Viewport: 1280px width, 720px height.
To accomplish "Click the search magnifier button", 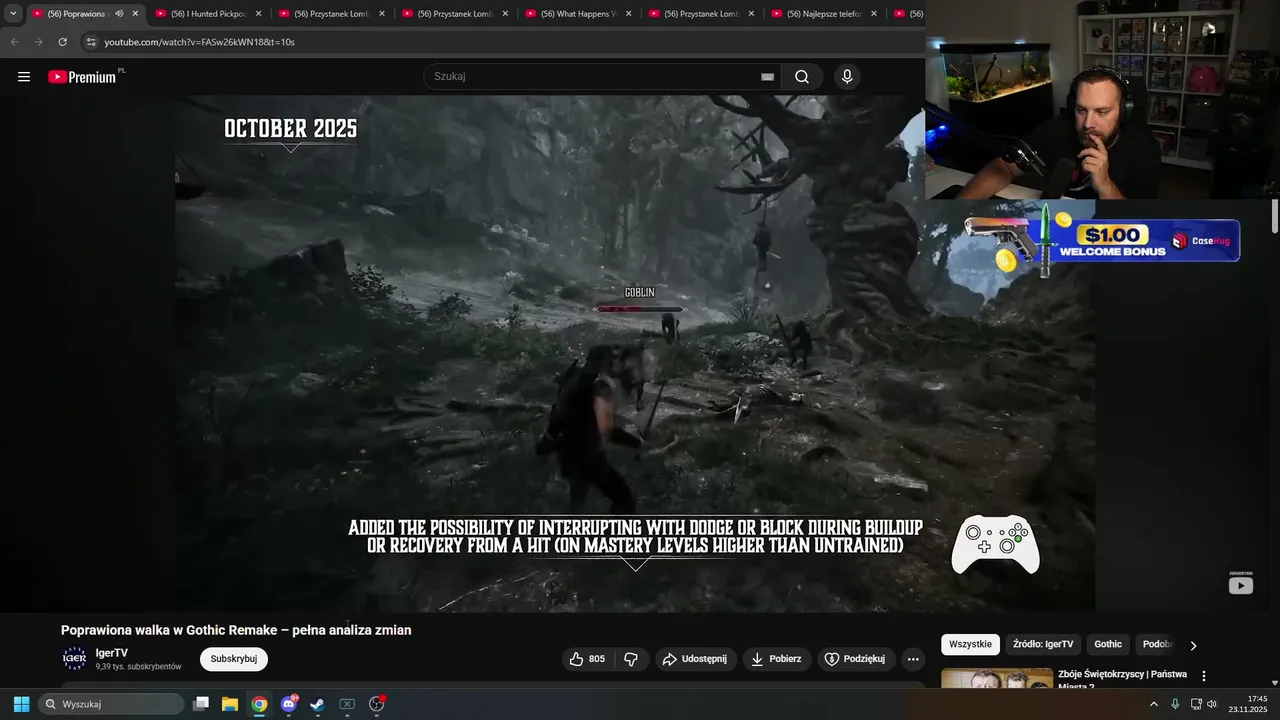I will click(x=802, y=77).
